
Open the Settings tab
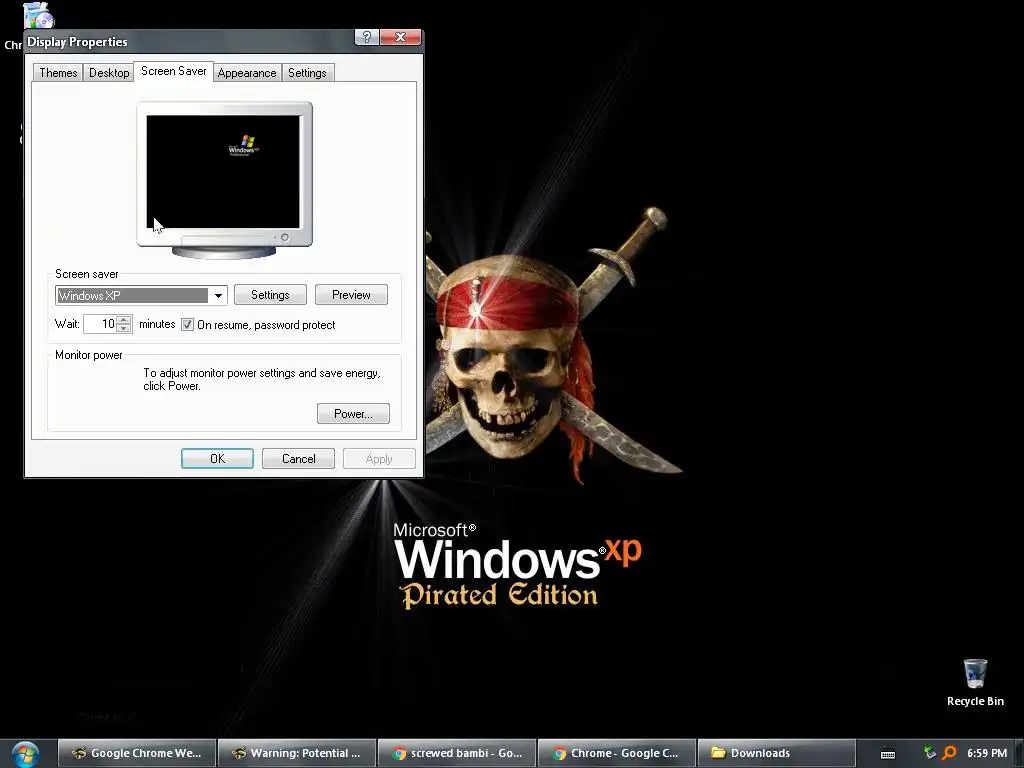tap(307, 72)
